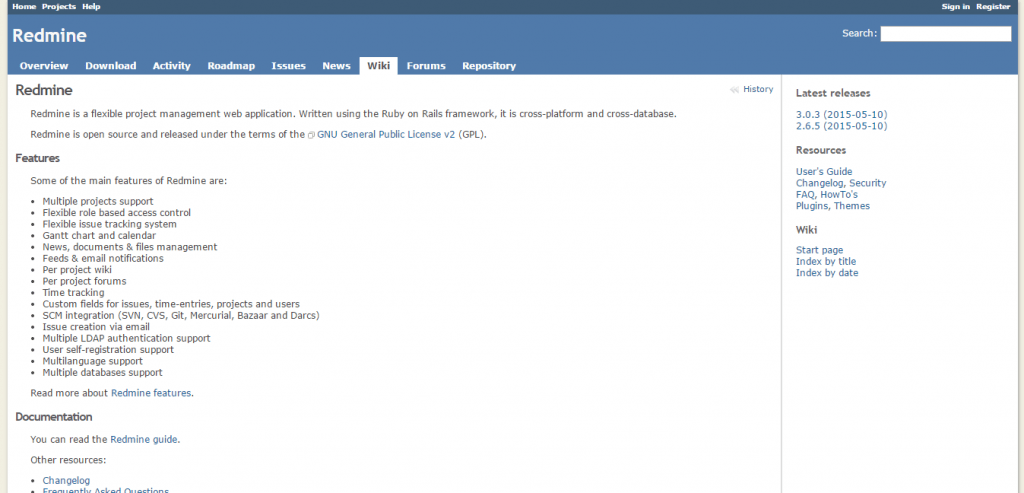Switch to the Forums tab
The width and height of the screenshot is (1024, 493).
(426, 66)
